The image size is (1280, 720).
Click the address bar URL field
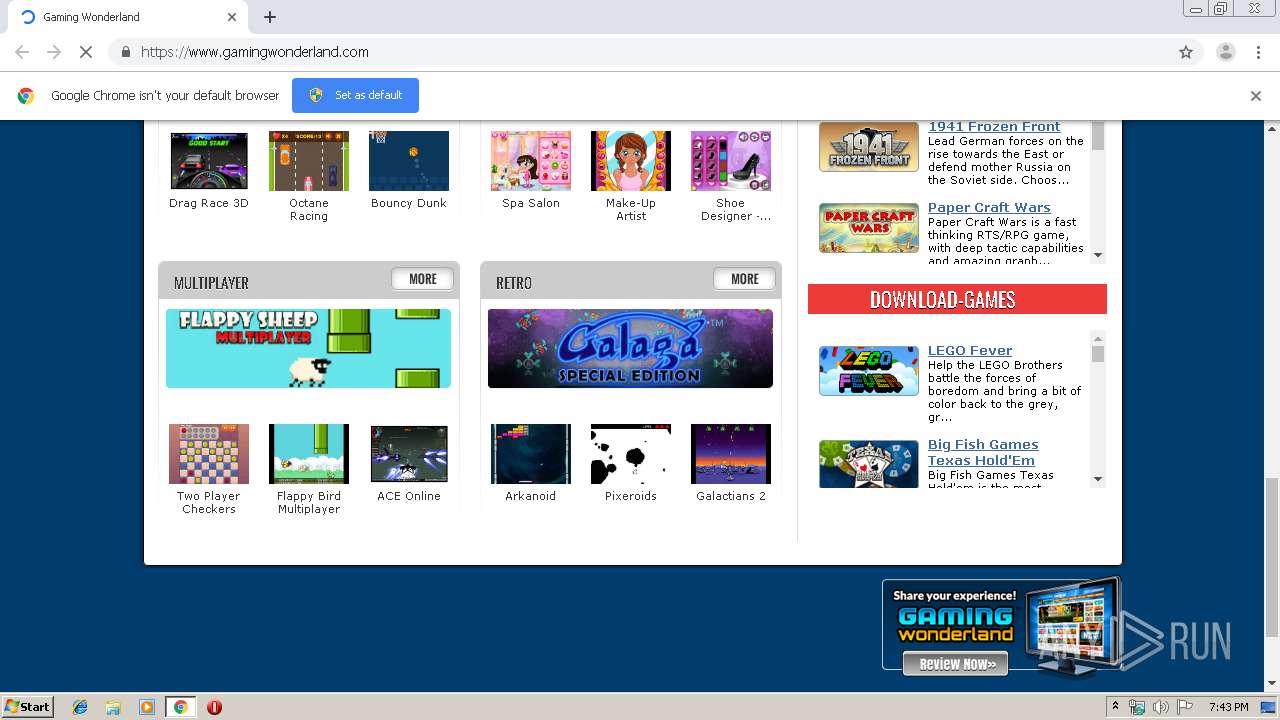click(x=640, y=52)
